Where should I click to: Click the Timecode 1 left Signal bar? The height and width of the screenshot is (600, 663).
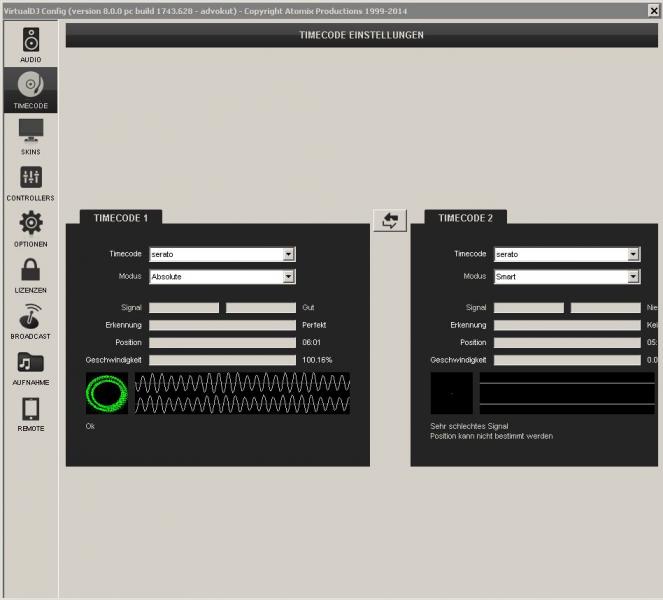click(184, 307)
